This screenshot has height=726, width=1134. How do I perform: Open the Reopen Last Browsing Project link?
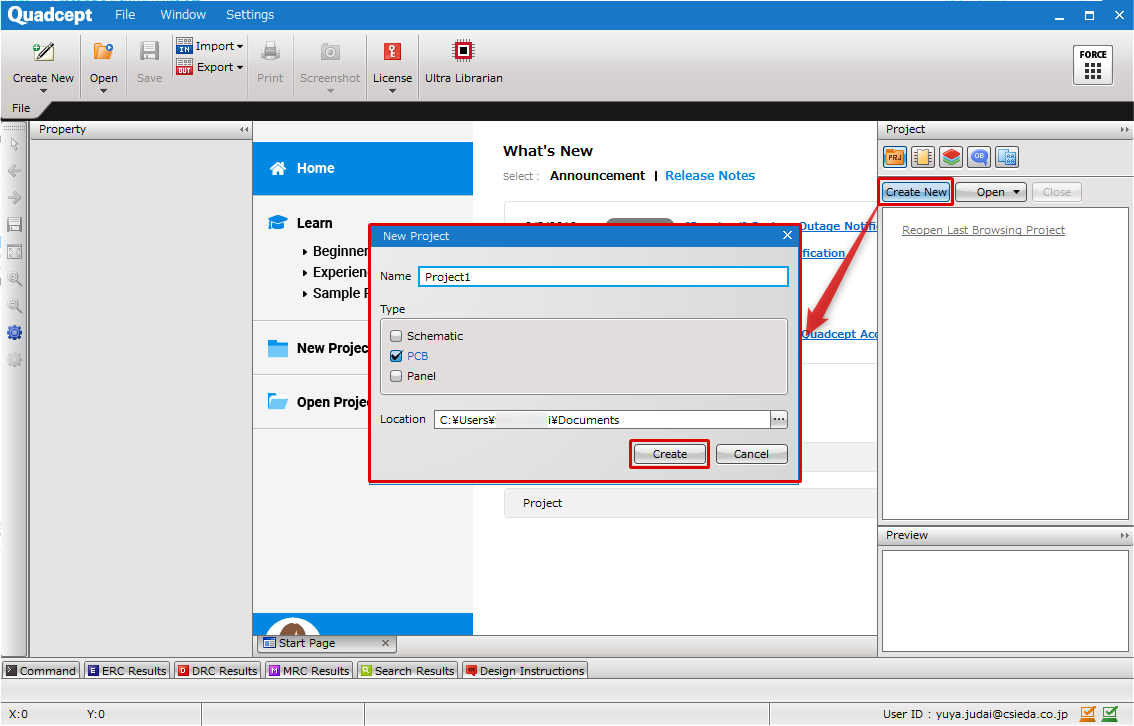coord(984,230)
